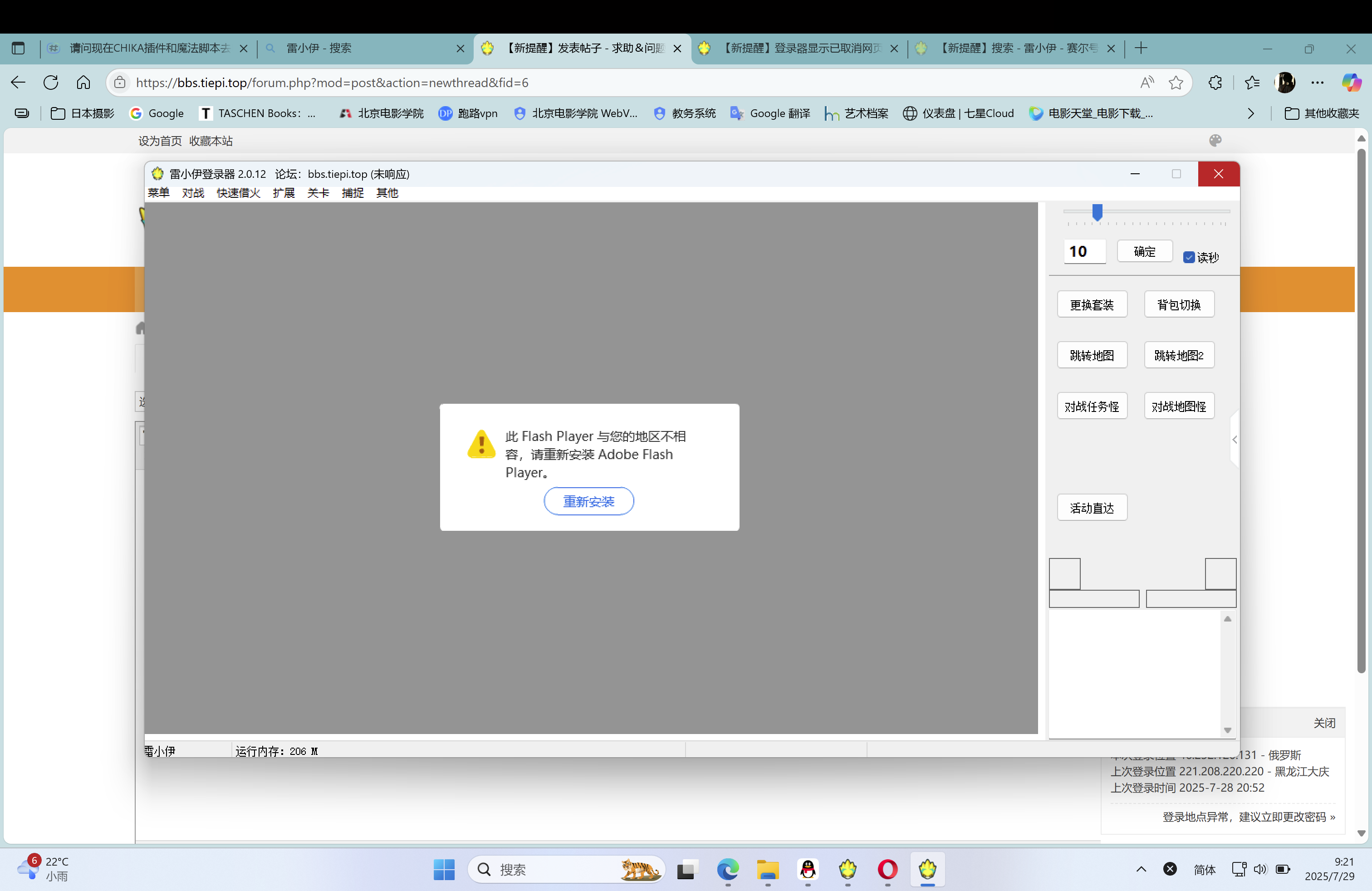Open the 菜单 menu in login tool
This screenshot has width=1372, height=891.
(158, 192)
